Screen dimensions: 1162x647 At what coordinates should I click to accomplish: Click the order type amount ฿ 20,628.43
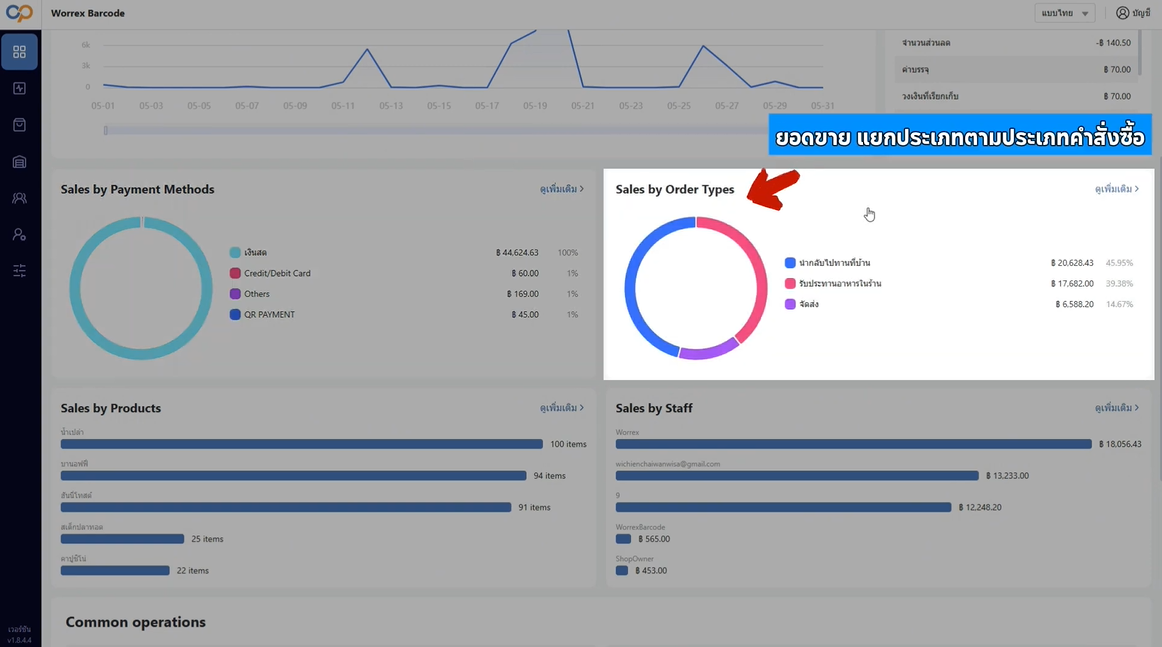pyautogui.click(x=1072, y=263)
